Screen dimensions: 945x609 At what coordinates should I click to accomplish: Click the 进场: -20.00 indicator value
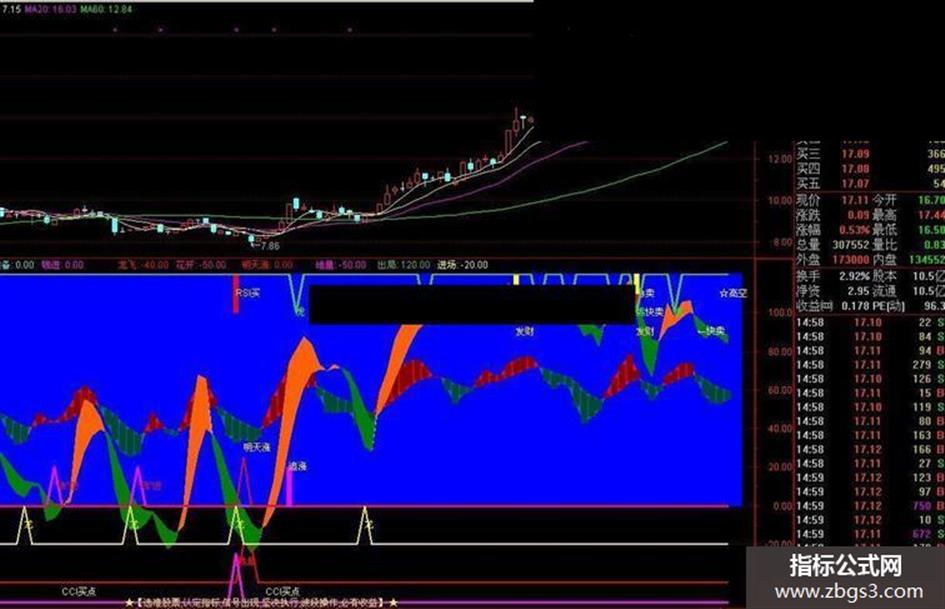tap(463, 265)
